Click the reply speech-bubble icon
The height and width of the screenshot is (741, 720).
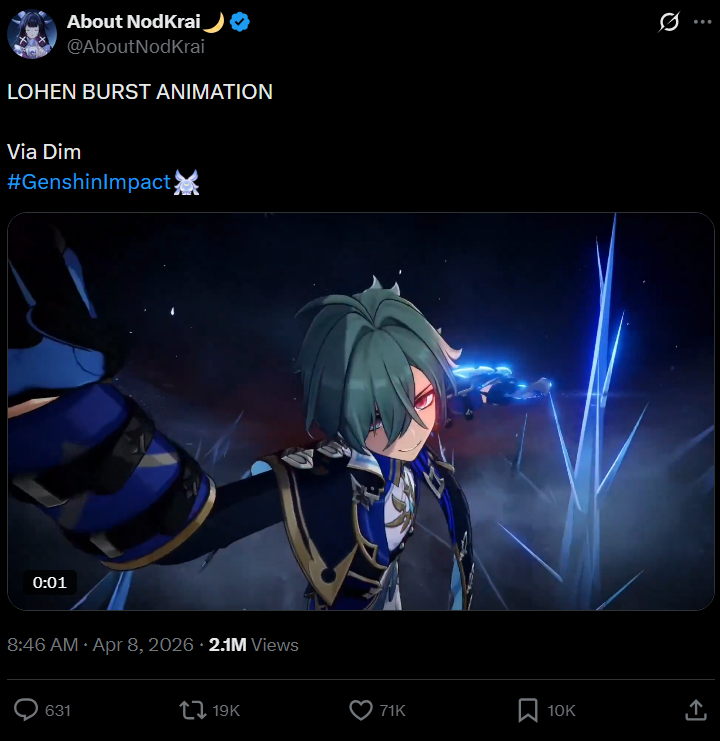tap(26, 710)
